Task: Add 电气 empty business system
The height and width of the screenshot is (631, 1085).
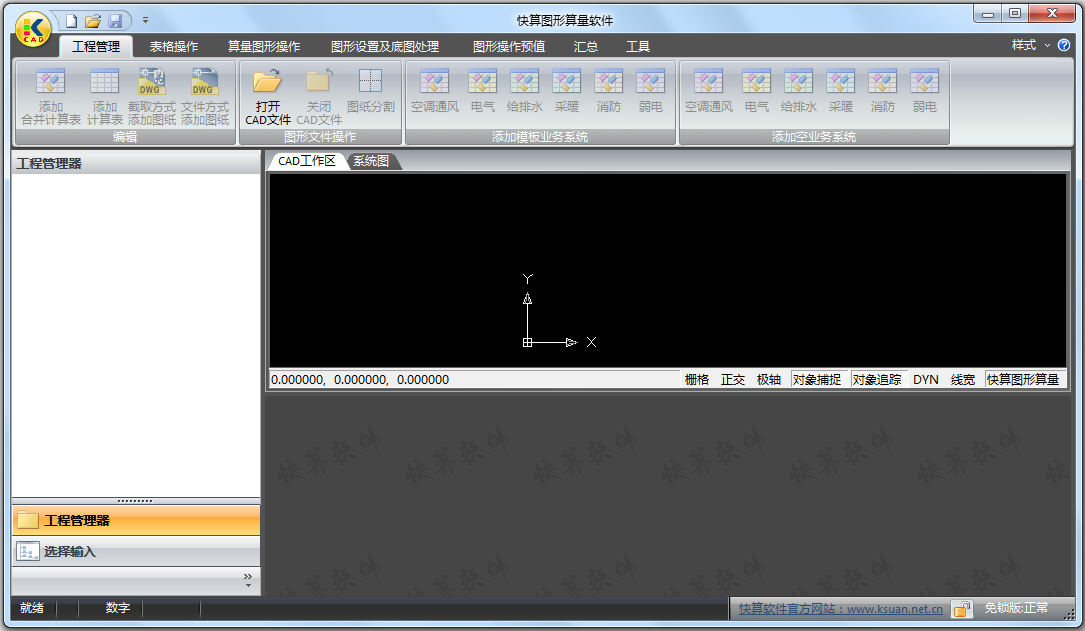Action: click(x=756, y=91)
